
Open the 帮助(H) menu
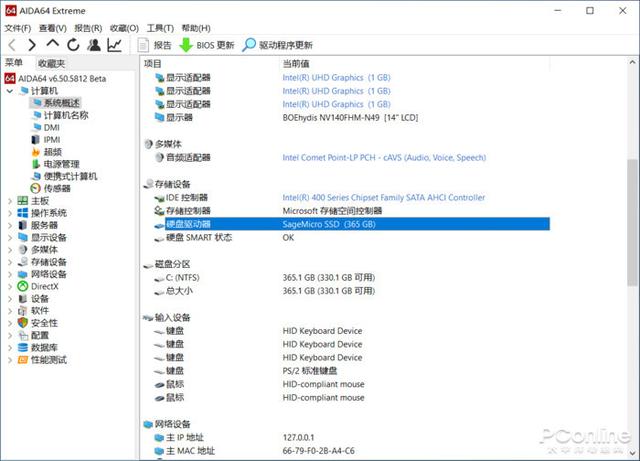pyautogui.click(x=196, y=28)
